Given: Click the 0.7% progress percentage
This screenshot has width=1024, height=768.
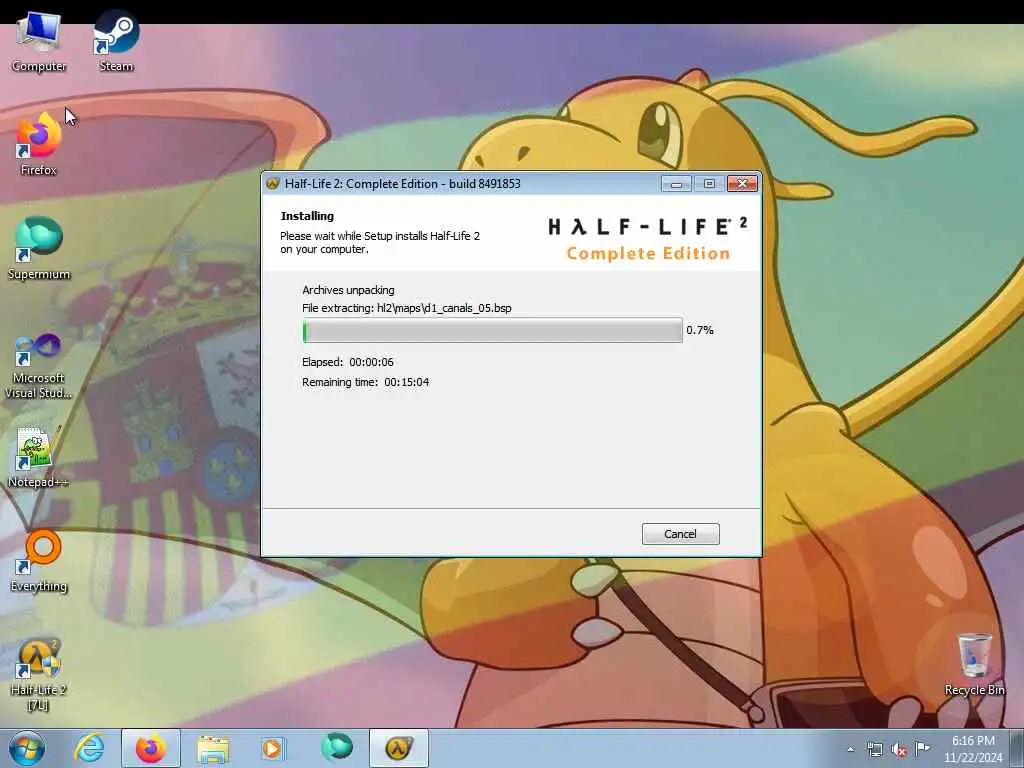Looking at the screenshot, I should pyautogui.click(x=699, y=330).
